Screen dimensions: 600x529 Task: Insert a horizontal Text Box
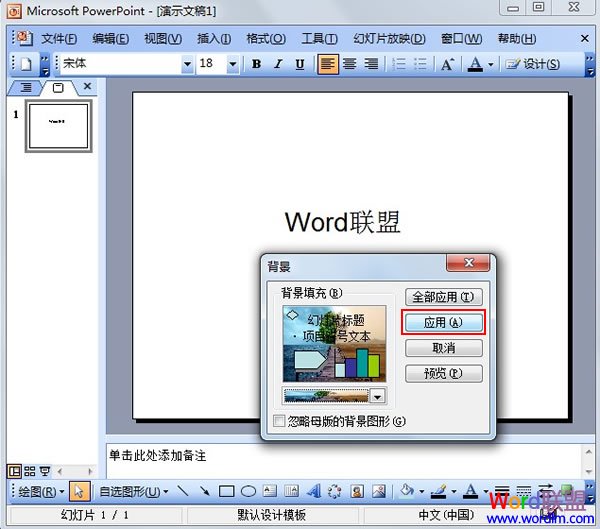[x=270, y=491]
